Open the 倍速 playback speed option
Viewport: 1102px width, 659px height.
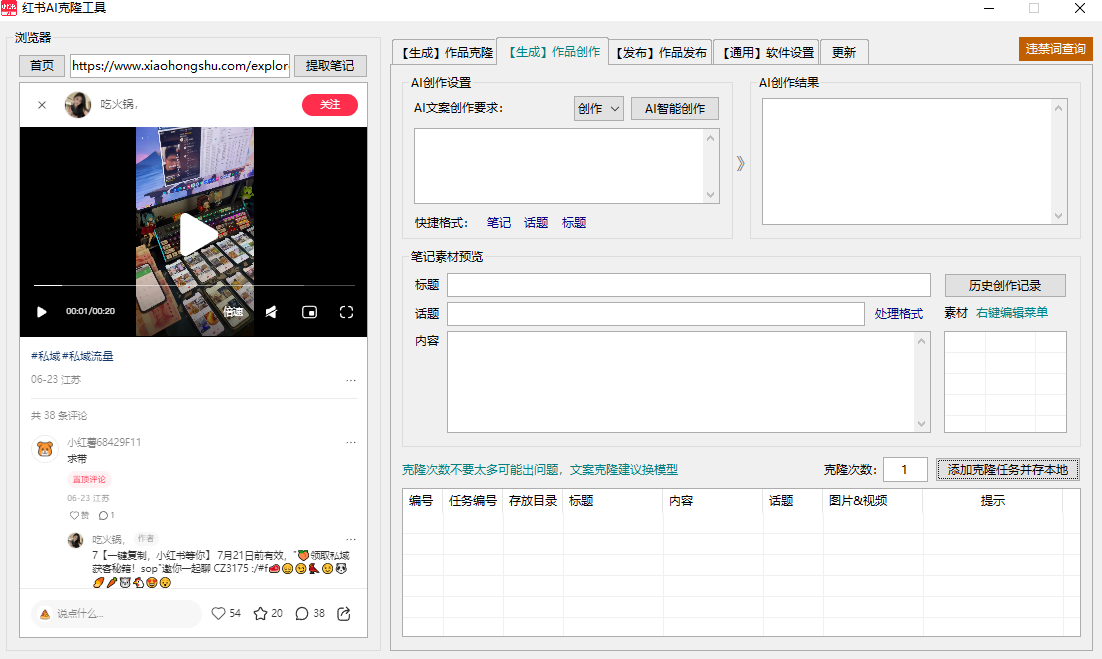point(233,311)
